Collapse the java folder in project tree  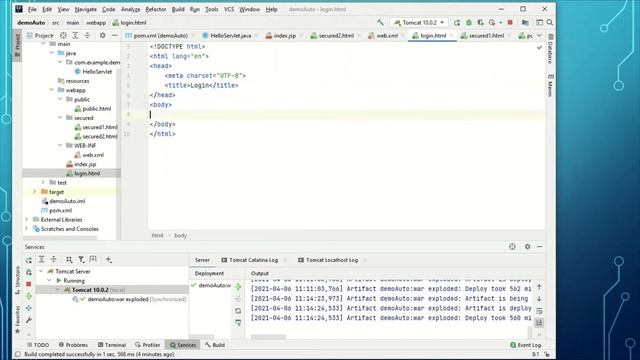point(52,53)
